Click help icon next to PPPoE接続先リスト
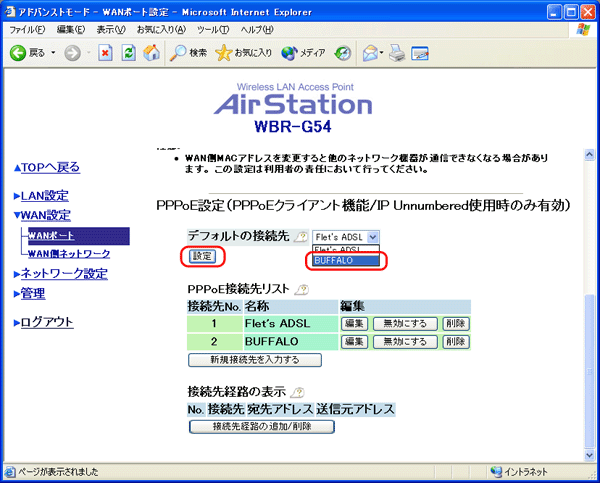600x483 pixels. point(302,290)
